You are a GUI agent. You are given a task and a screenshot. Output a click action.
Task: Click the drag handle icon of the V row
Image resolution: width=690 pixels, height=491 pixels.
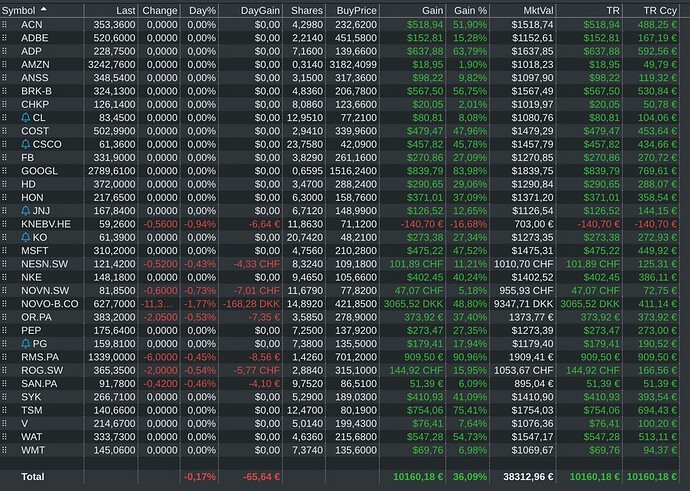(4, 423)
